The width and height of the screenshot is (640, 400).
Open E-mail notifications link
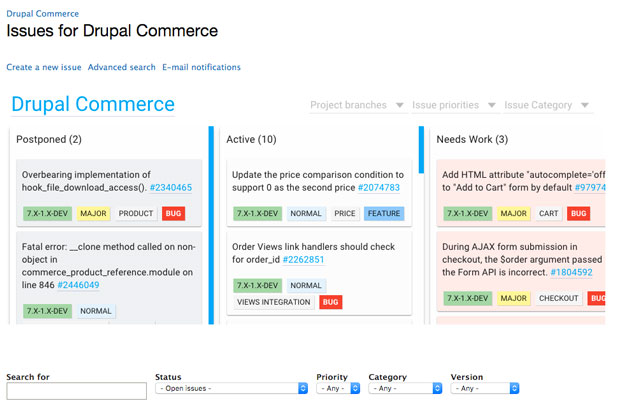[x=201, y=67]
